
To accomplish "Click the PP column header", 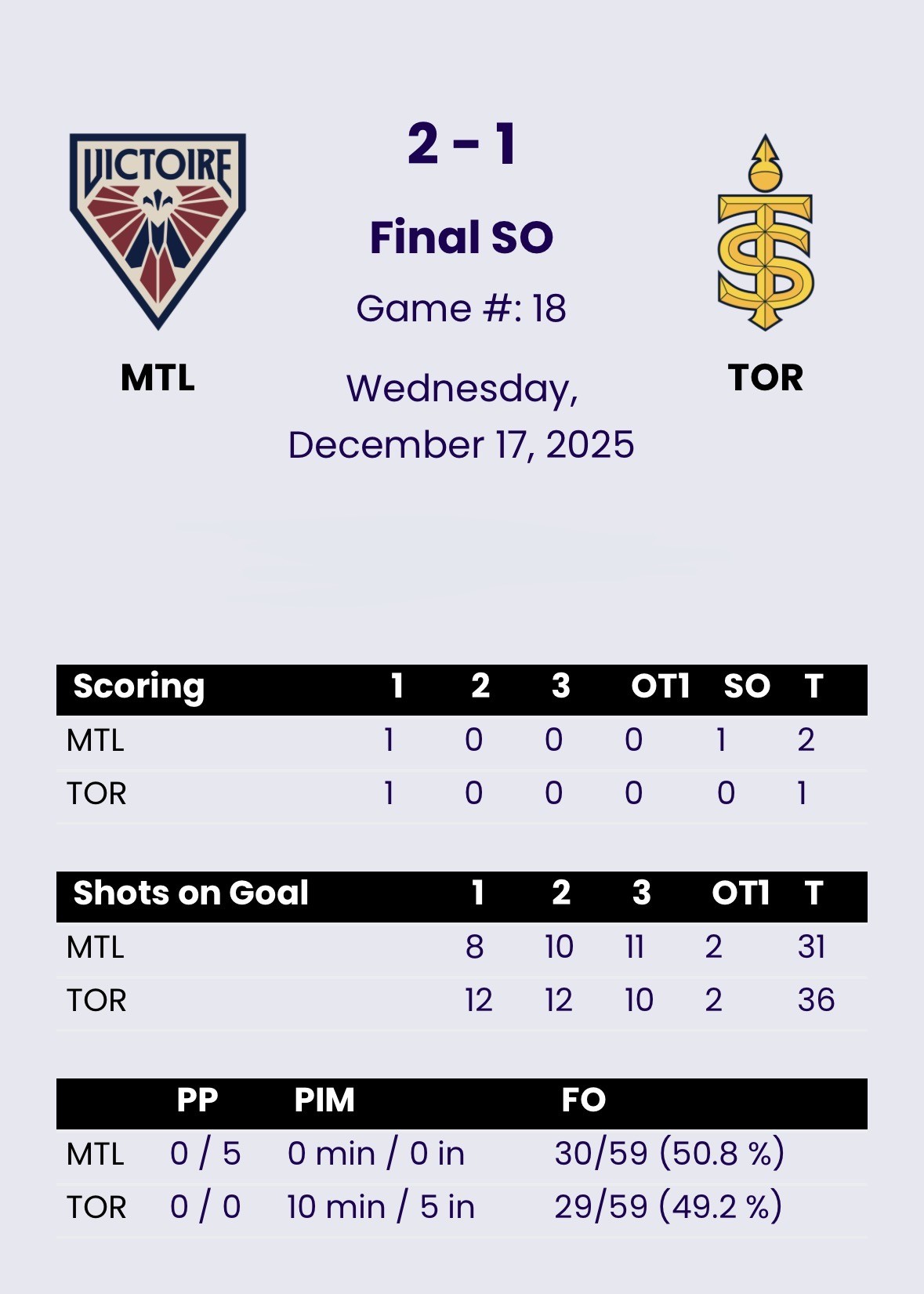I will click(197, 1100).
